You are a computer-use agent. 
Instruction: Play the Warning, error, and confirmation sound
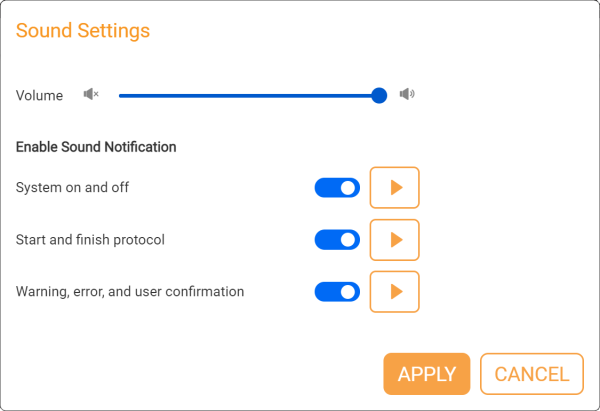click(x=395, y=292)
